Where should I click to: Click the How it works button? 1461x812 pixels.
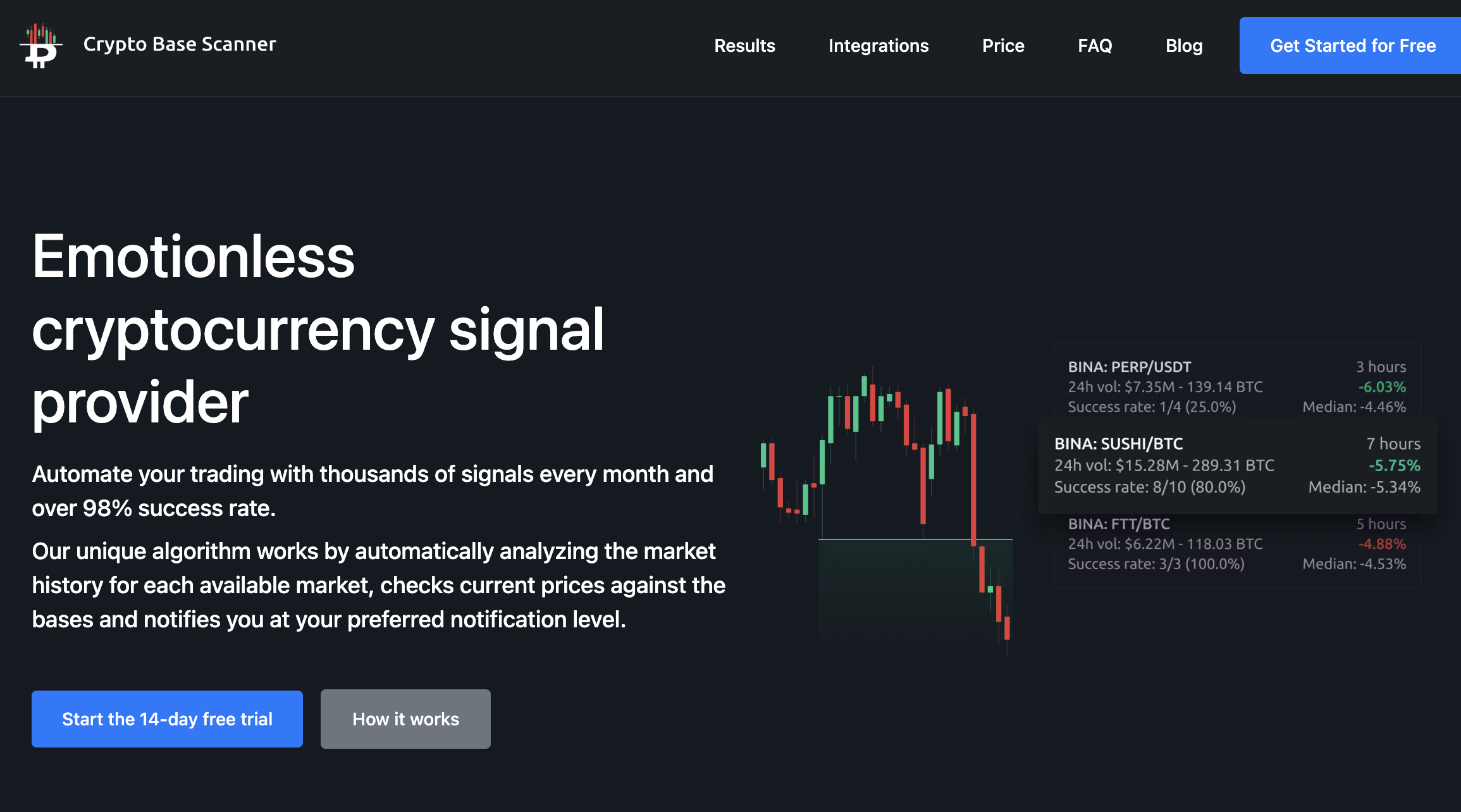(x=405, y=719)
